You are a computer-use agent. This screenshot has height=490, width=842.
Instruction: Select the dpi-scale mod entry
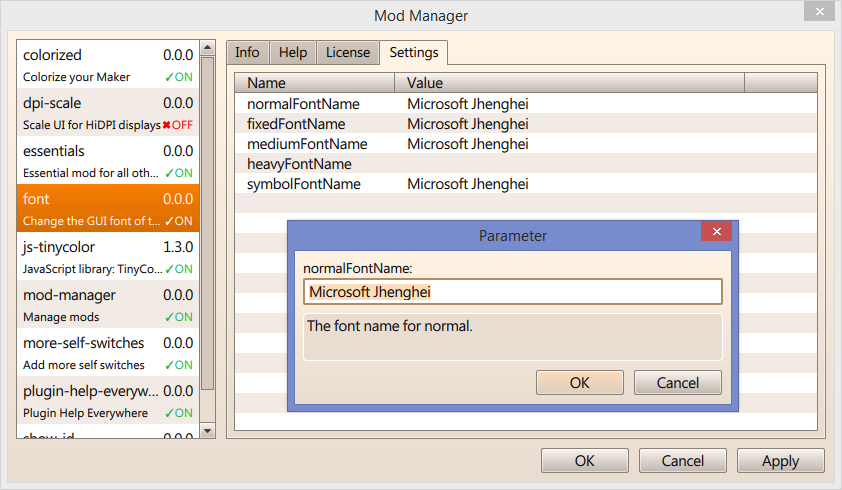click(x=108, y=112)
